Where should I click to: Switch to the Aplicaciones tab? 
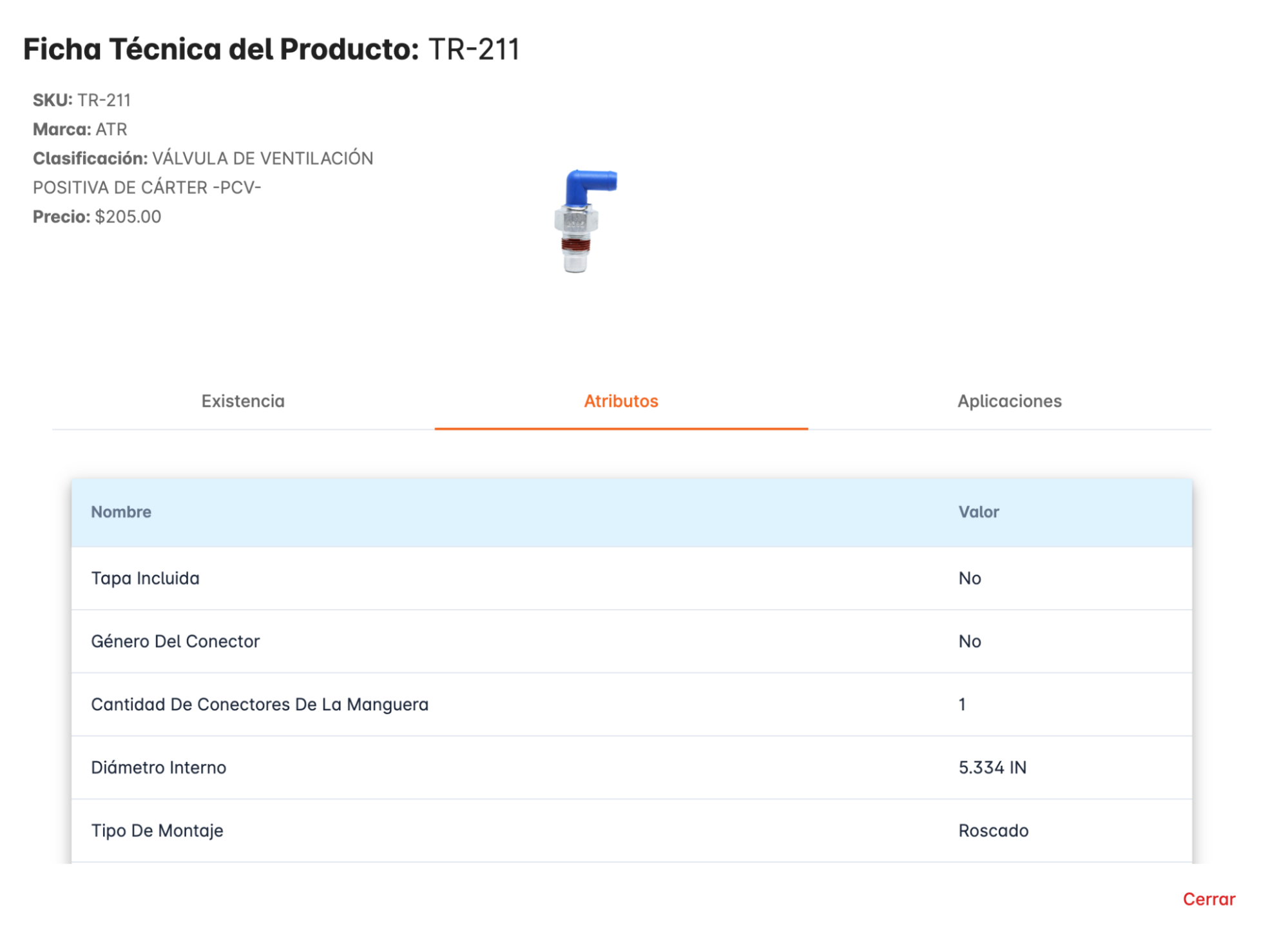[x=1009, y=401]
